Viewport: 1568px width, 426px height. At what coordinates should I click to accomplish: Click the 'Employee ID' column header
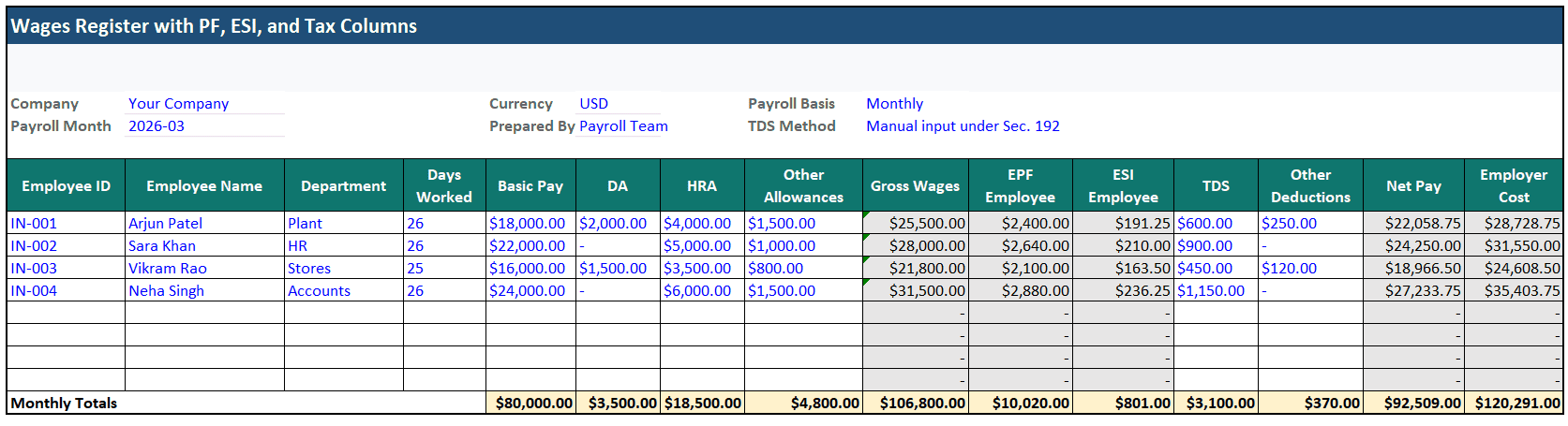[66, 185]
